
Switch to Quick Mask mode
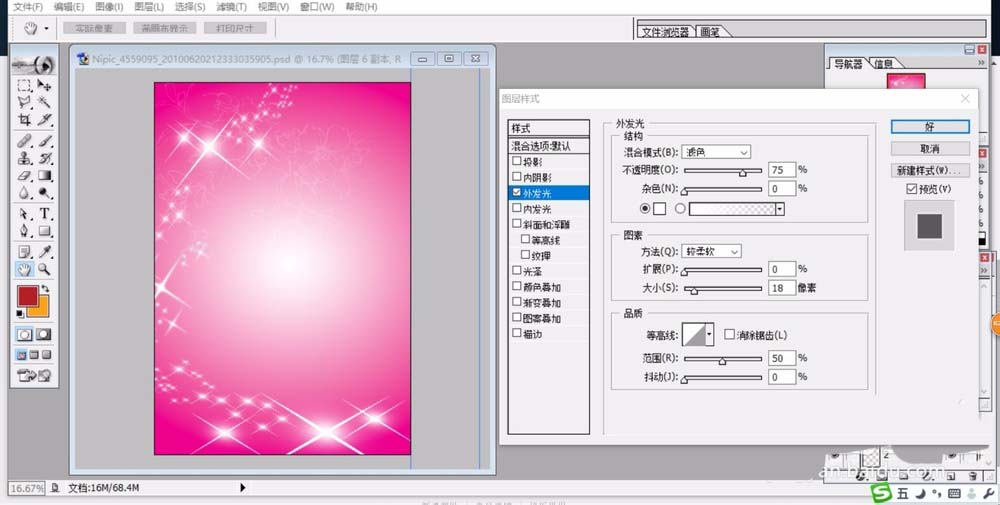pyautogui.click(x=43, y=334)
